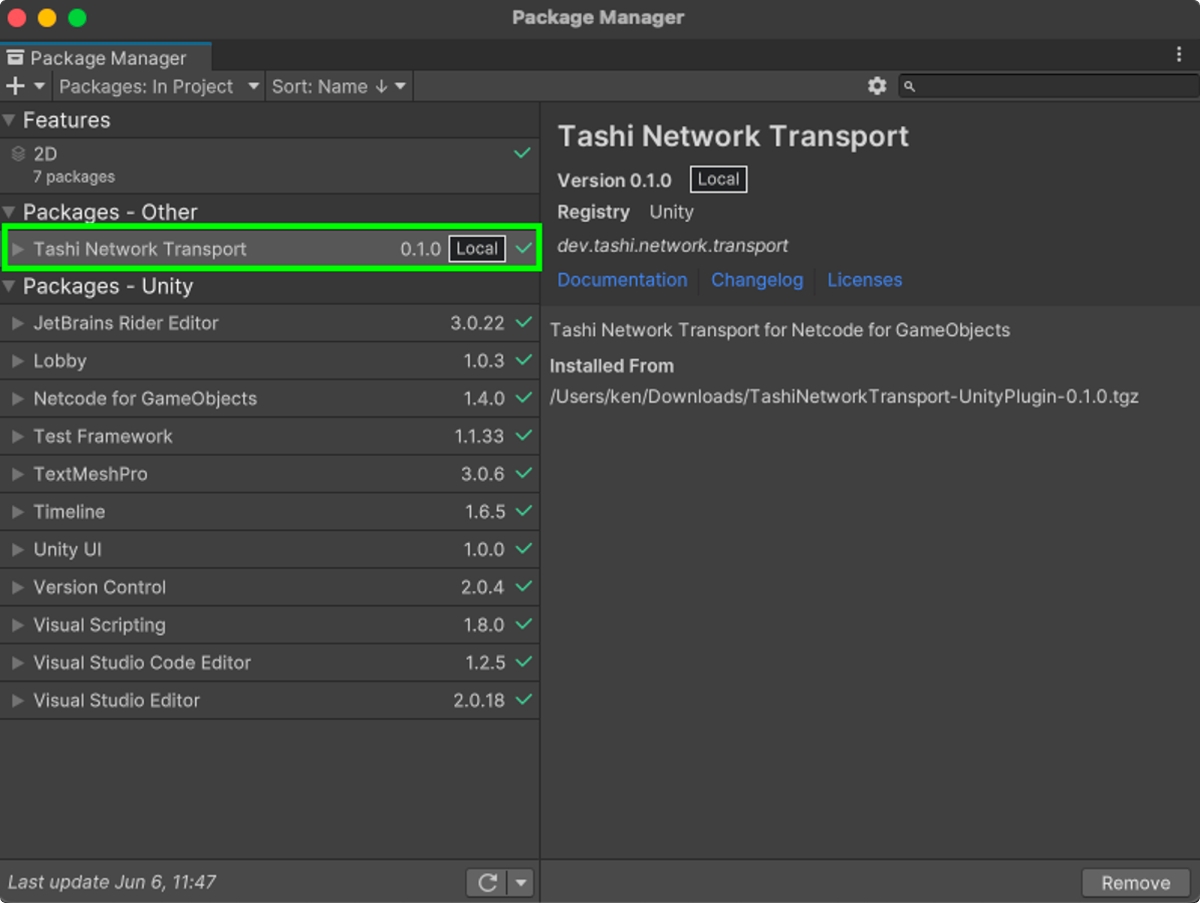Click the refresh package list button
The width and height of the screenshot is (1200, 904).
488,882
